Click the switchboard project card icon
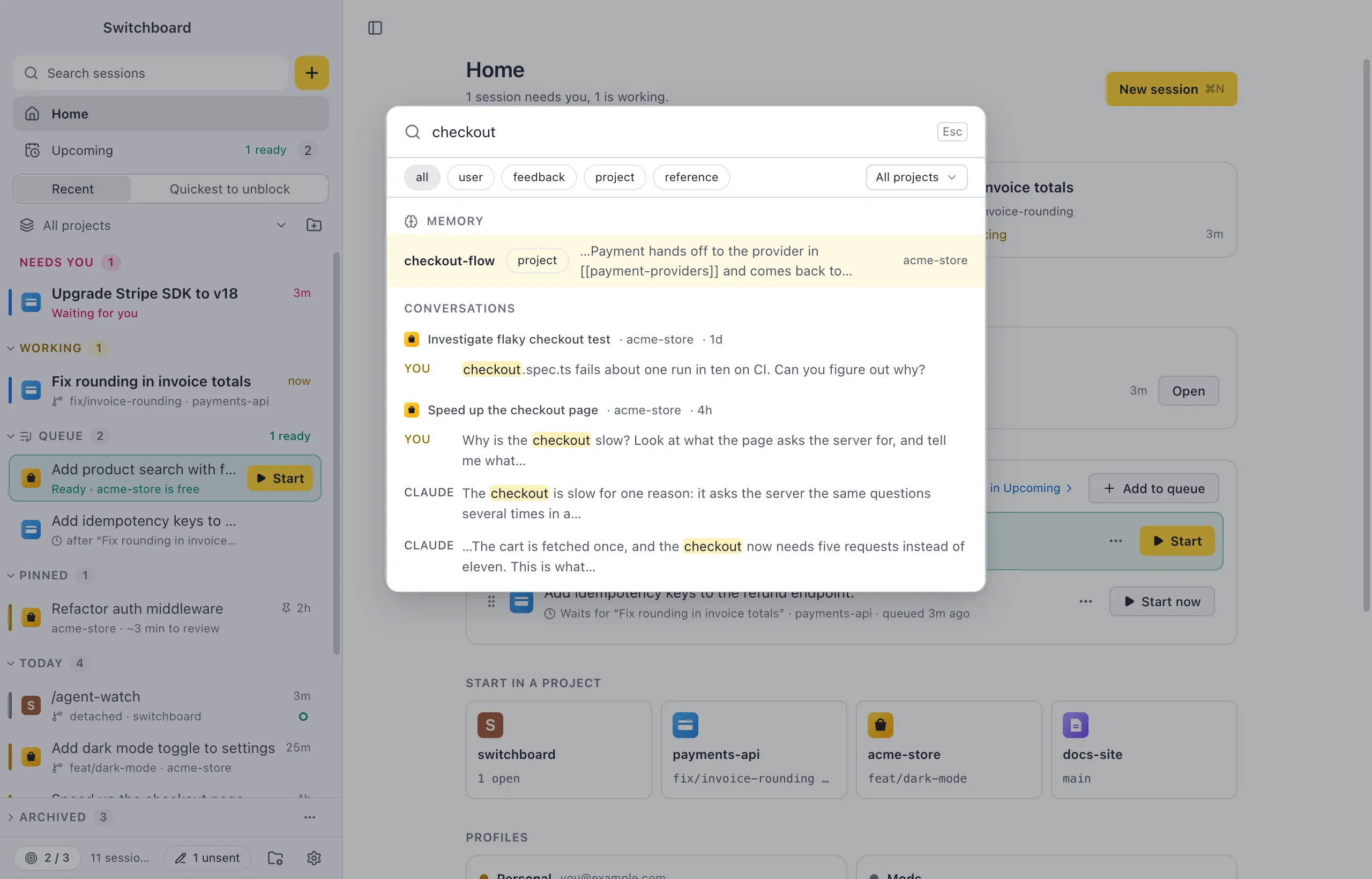The width and height of the screenshot is (1372, 879). (x=490, y=725)
